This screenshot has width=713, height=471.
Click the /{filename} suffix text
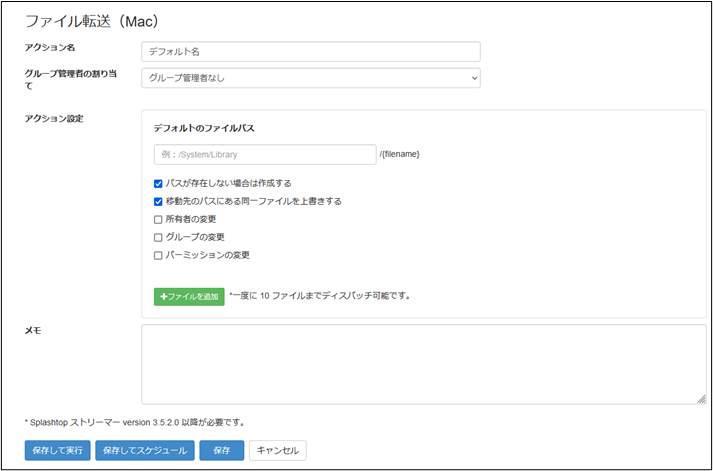click(x=400, y=155)
